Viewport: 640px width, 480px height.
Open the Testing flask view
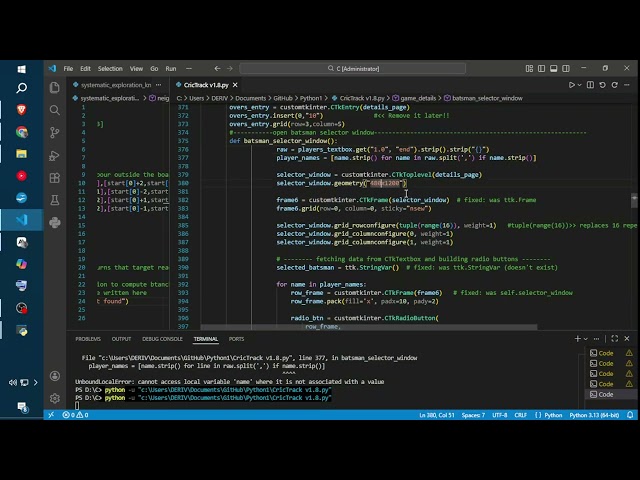pos(55,200)
